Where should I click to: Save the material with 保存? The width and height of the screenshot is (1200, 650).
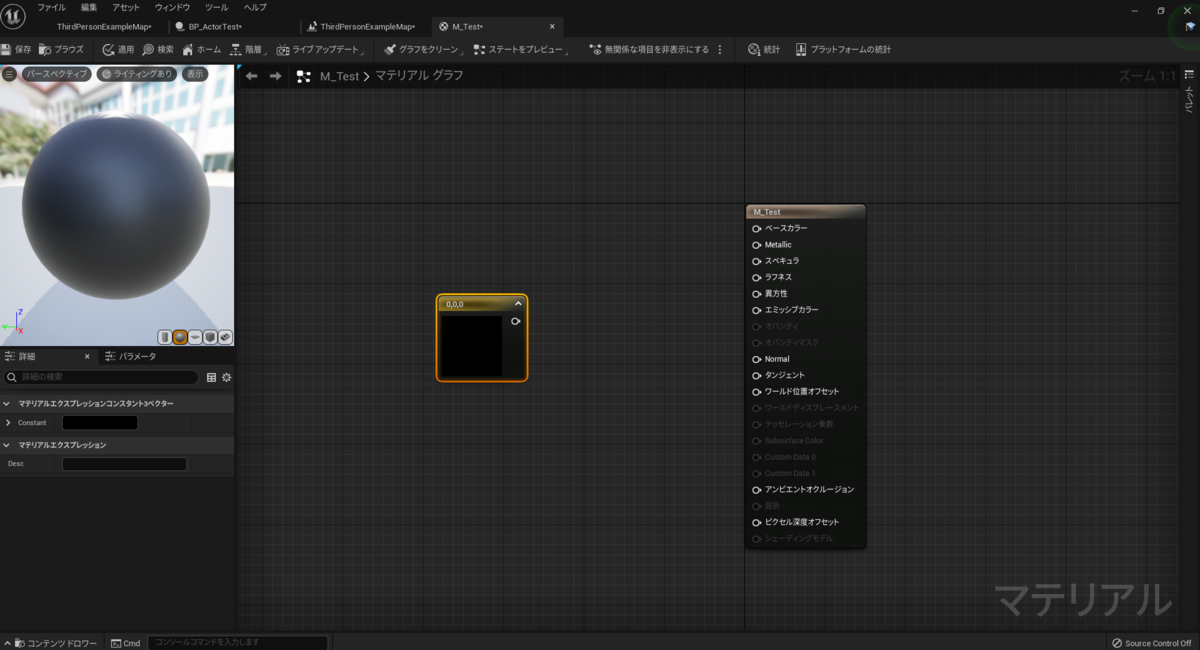[17, 49]
